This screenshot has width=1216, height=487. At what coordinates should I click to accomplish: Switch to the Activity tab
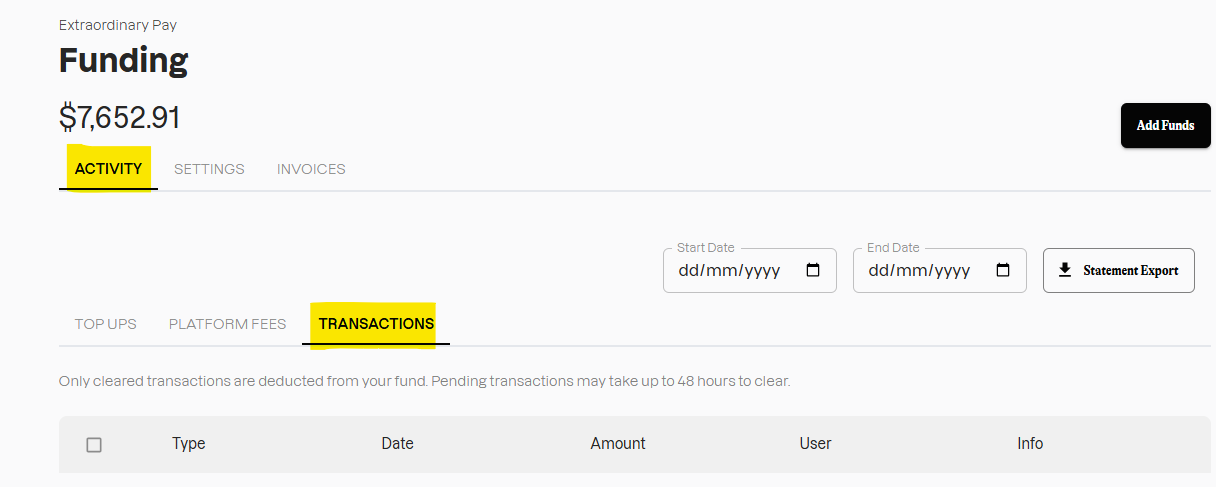[x=108, y=169]
